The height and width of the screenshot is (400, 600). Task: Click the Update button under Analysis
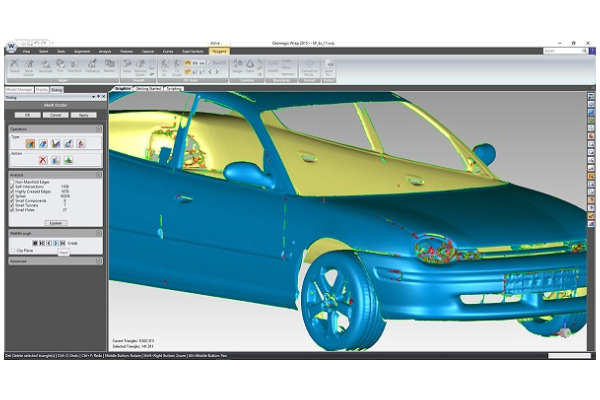pyautogui.click(x=56, y=223)
